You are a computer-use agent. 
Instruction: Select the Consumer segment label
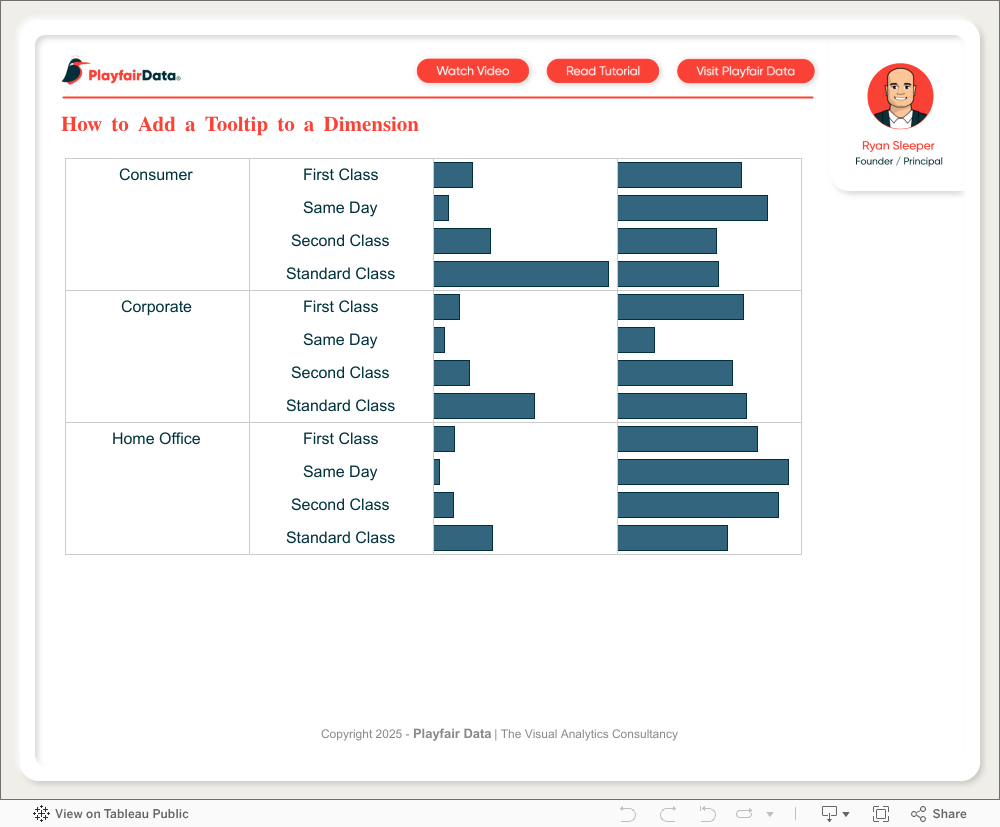156,175
